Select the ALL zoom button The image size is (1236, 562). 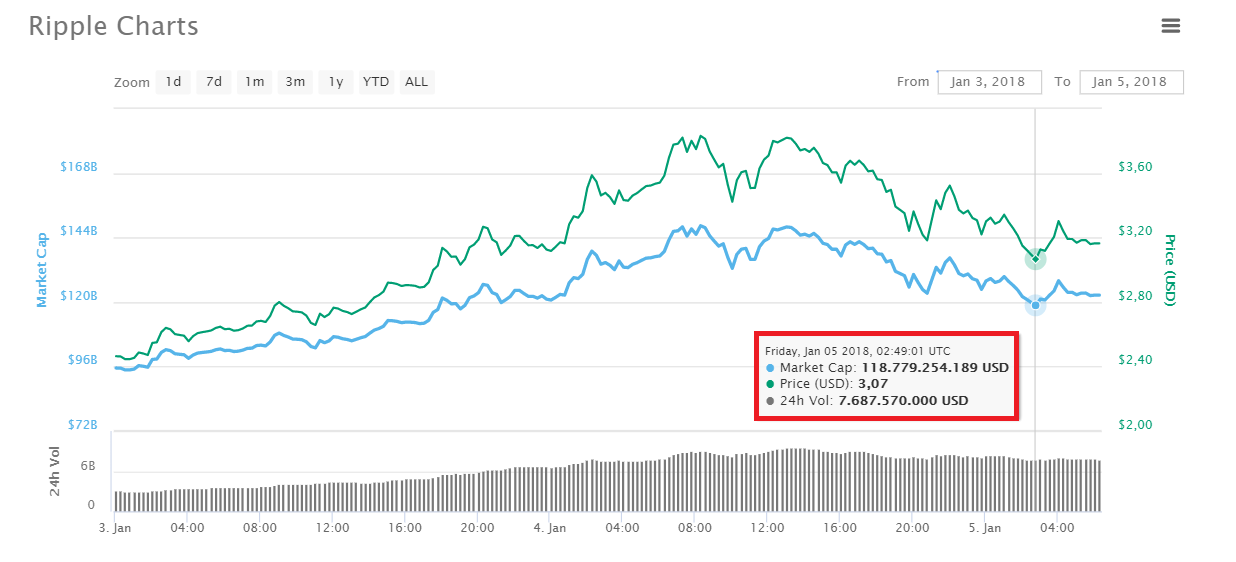point(417,82)
